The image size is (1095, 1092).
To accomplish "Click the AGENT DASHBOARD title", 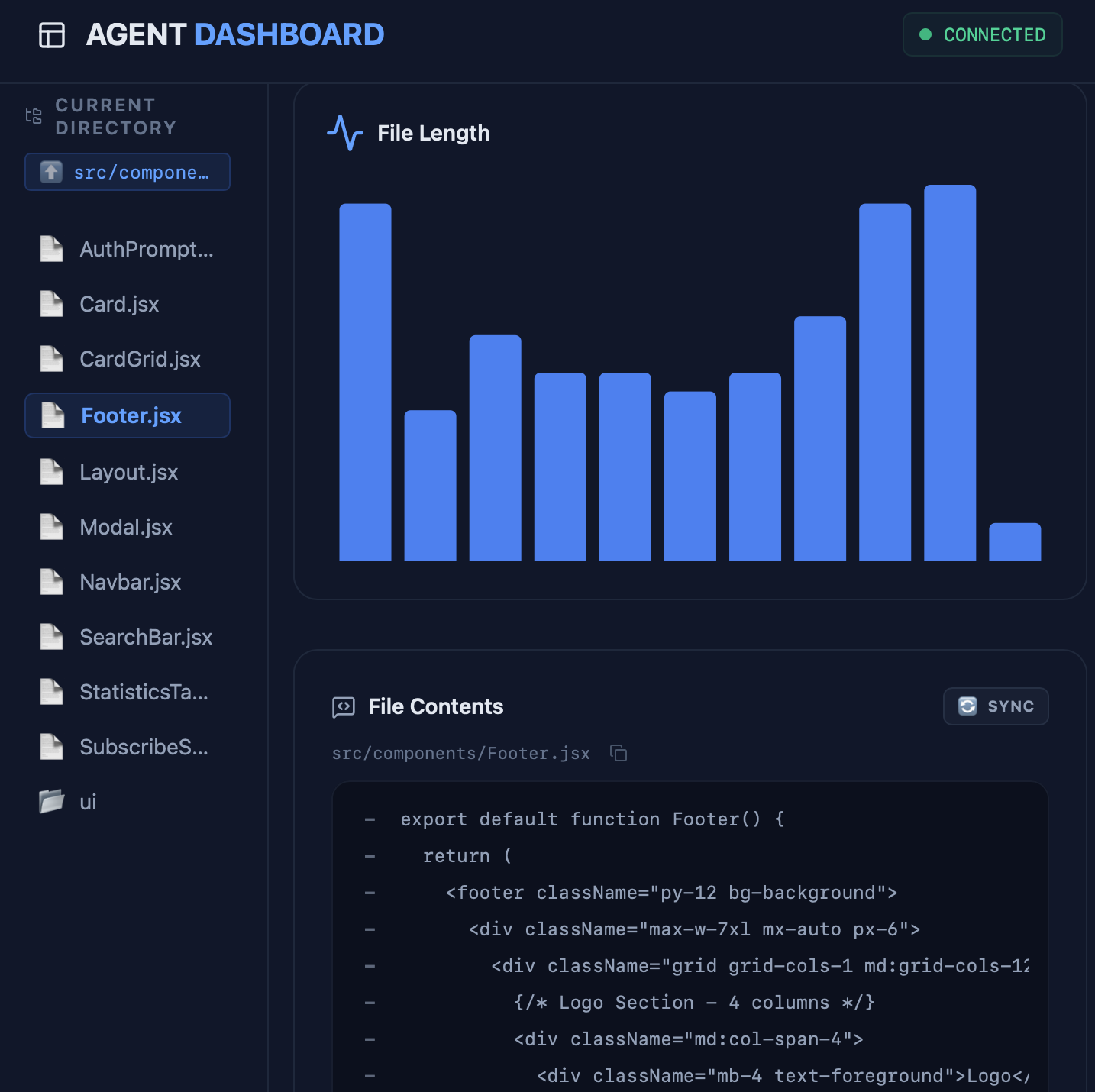I will [235, 34].
